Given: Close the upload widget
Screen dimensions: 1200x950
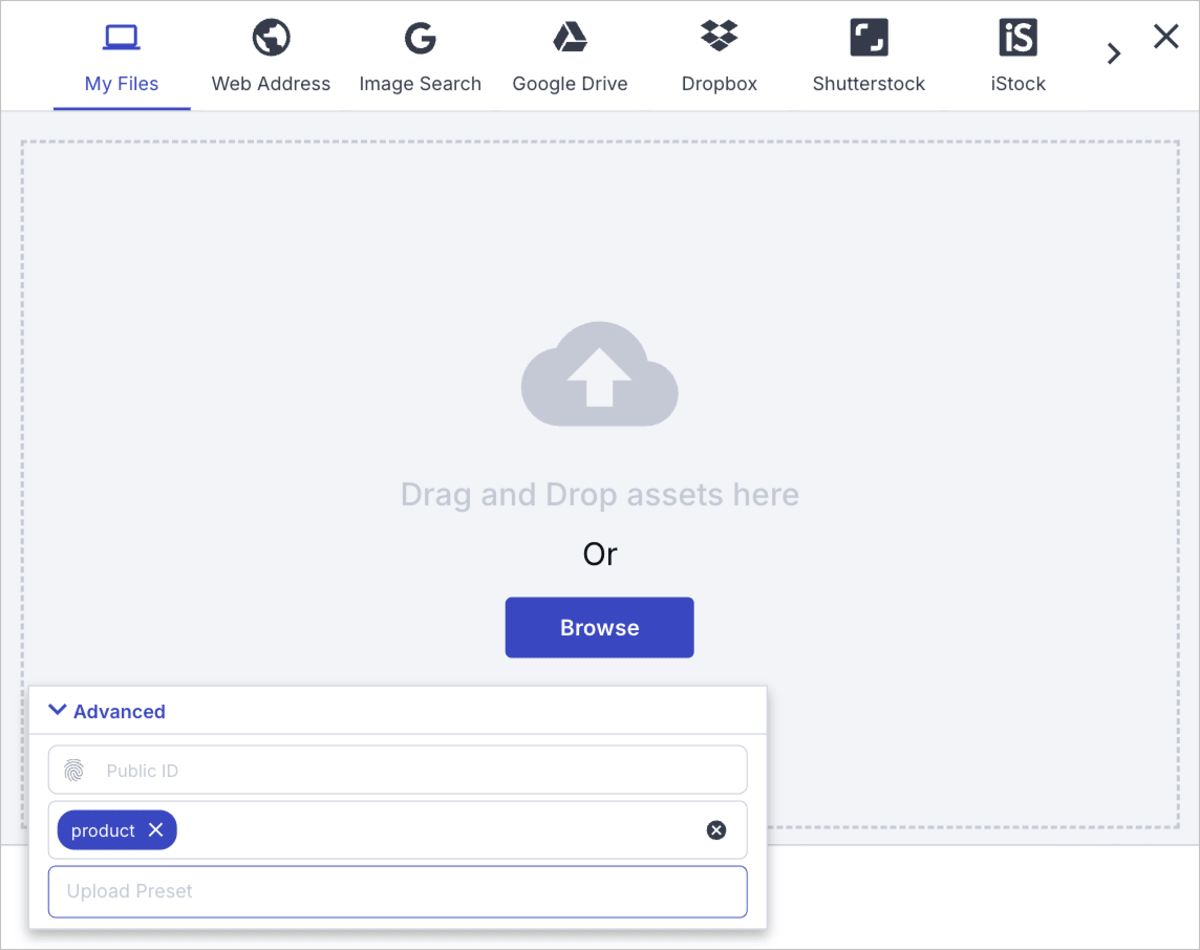Looking at the screenshot, I should (1166, 37).
